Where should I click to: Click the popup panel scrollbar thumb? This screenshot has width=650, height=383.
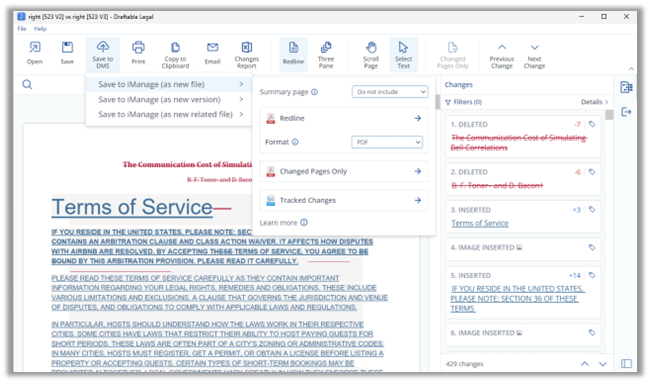pos(437,102)
